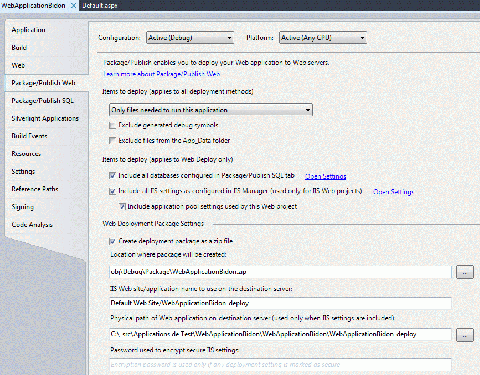Toggle Exclude generated debug symbols
Screen dimensions: 480x375
[113, 125]
